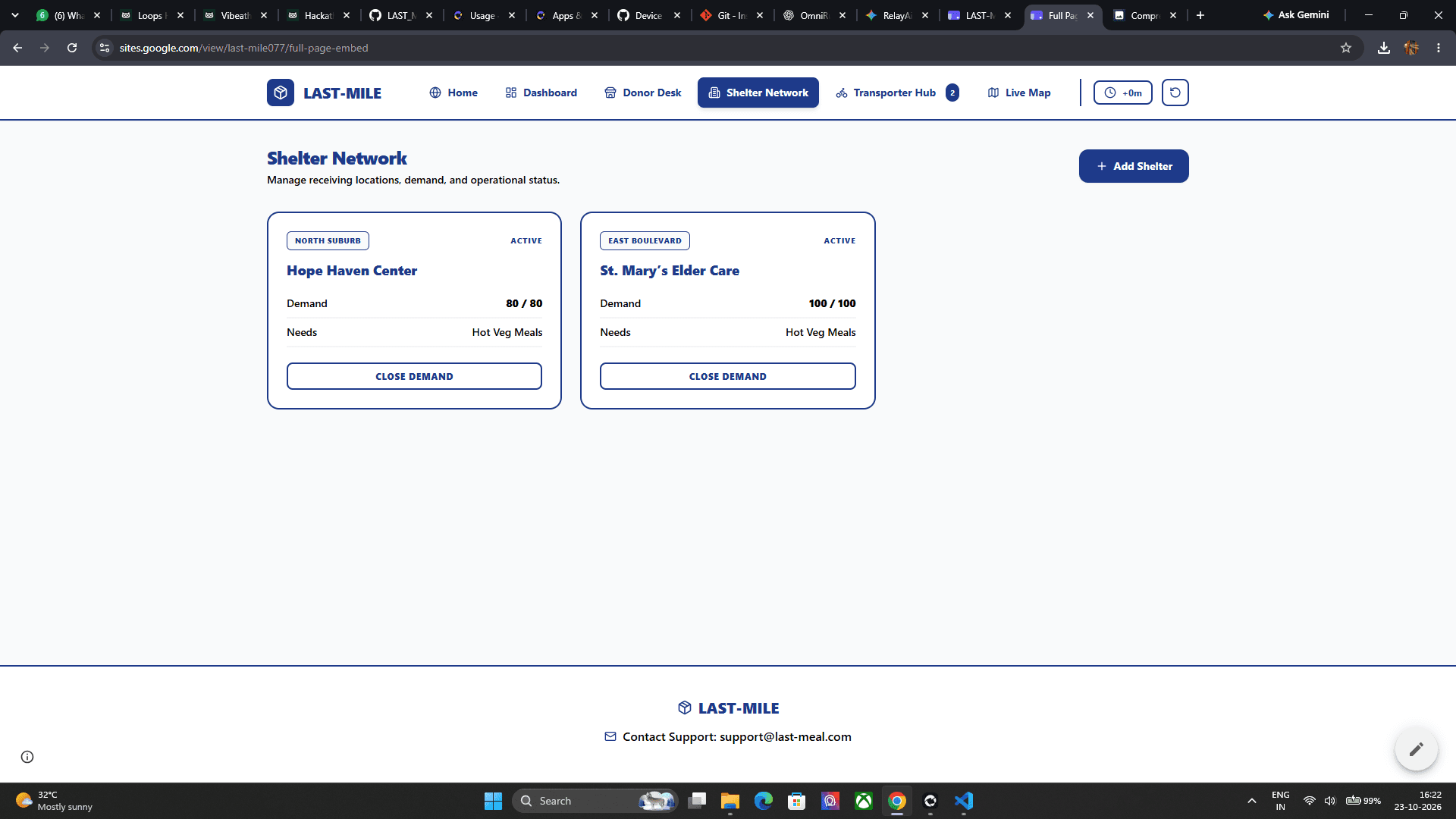Click the LAST-MILE cube logo icon
This screenshot has width=1456, height=819.
tap(281, 93)
